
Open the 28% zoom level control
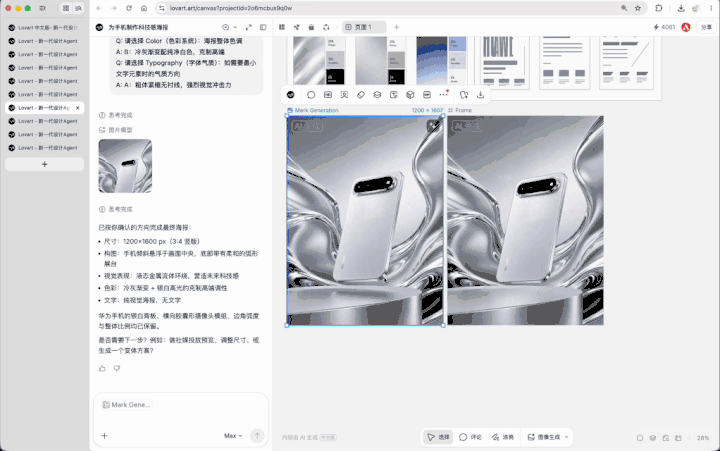point(703,438)
